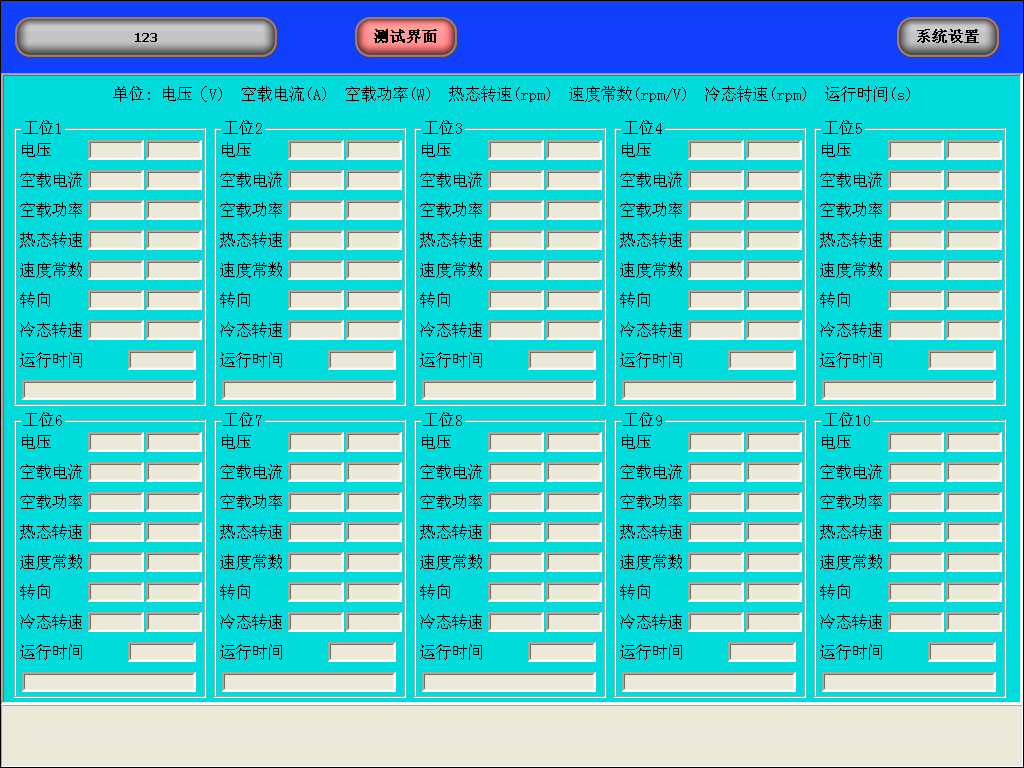This screenshot has width=1024, height=768.
Task: Click 运行时间 field in 工位6
Action: 162,652
